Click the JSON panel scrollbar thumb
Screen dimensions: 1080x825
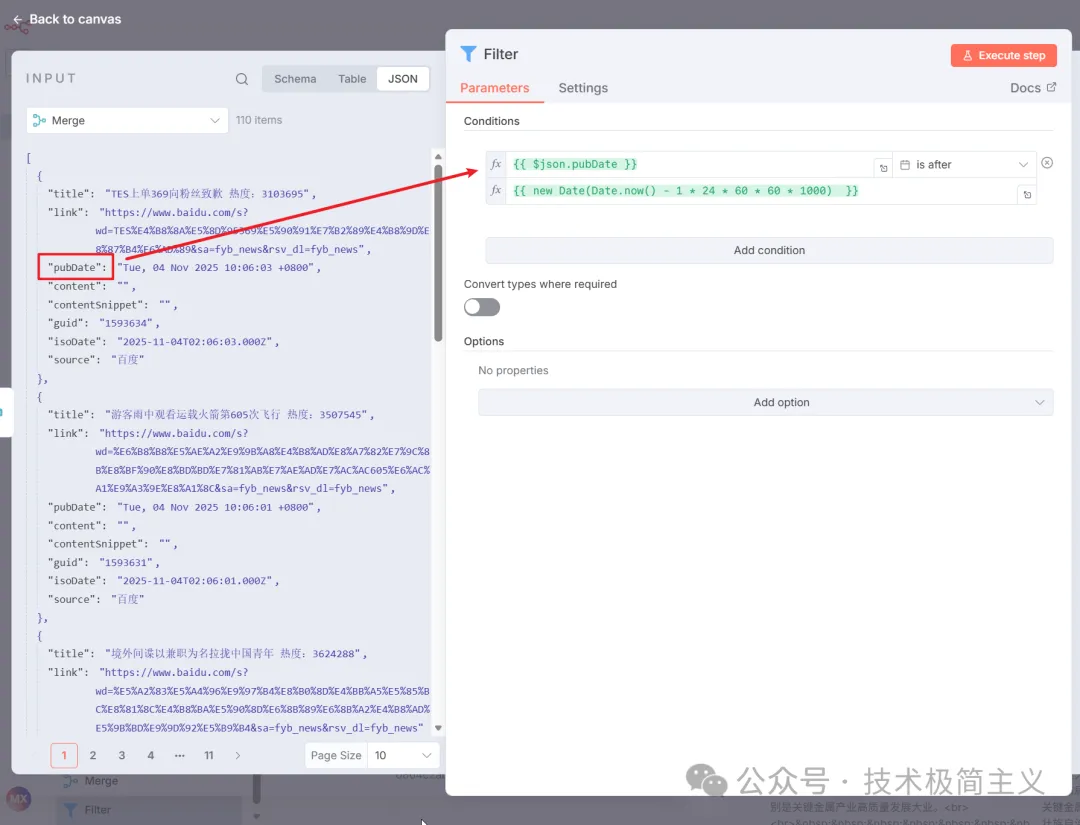(x=438, y=252)
